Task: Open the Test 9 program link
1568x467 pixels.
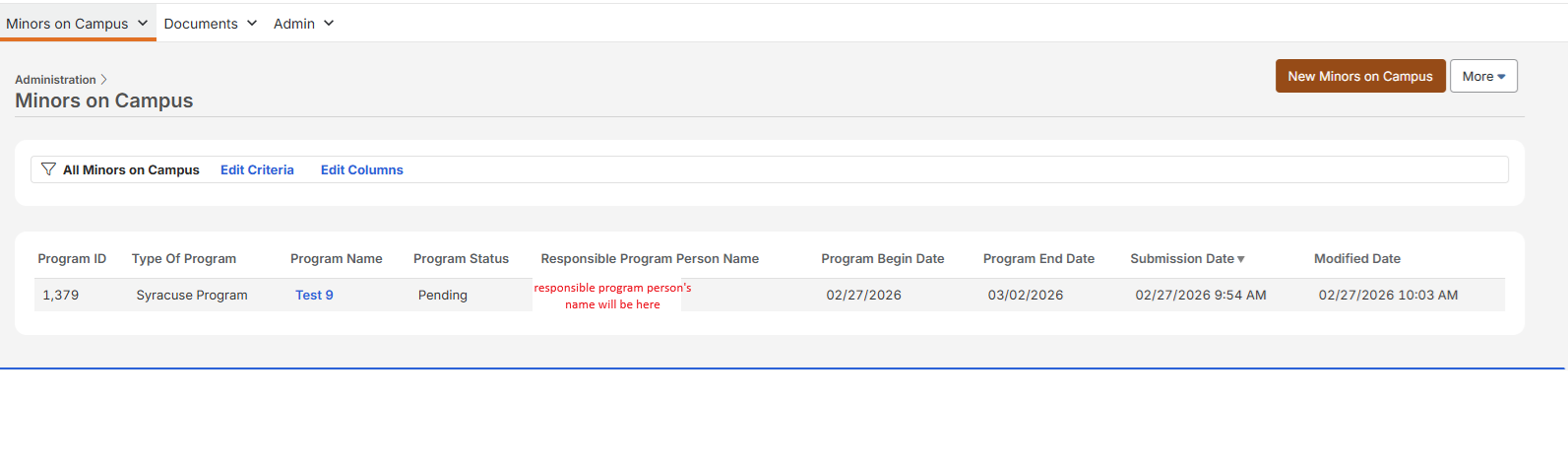Action: (x=314, y=296)
